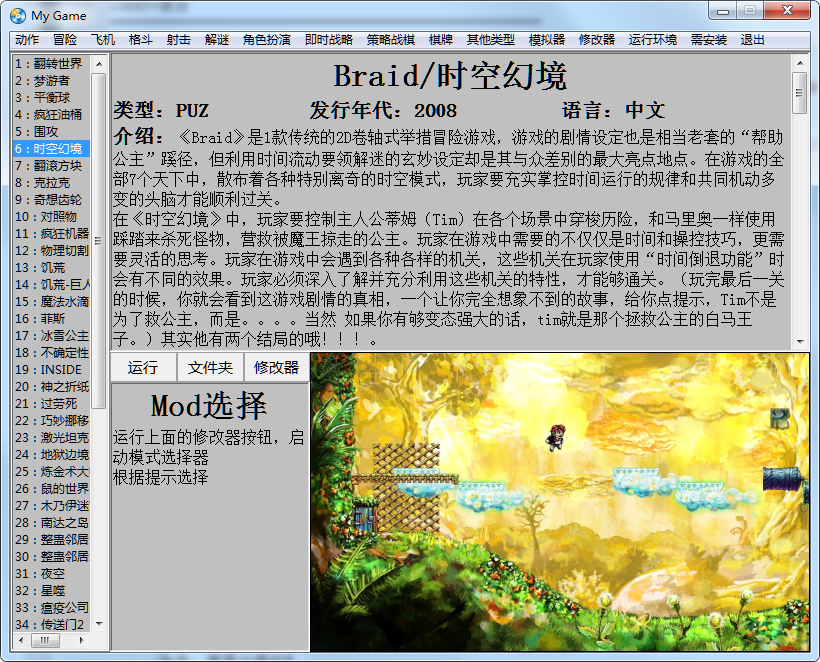Open the 运行环境 menu
The image size is (820, 662).
point(652,40)
